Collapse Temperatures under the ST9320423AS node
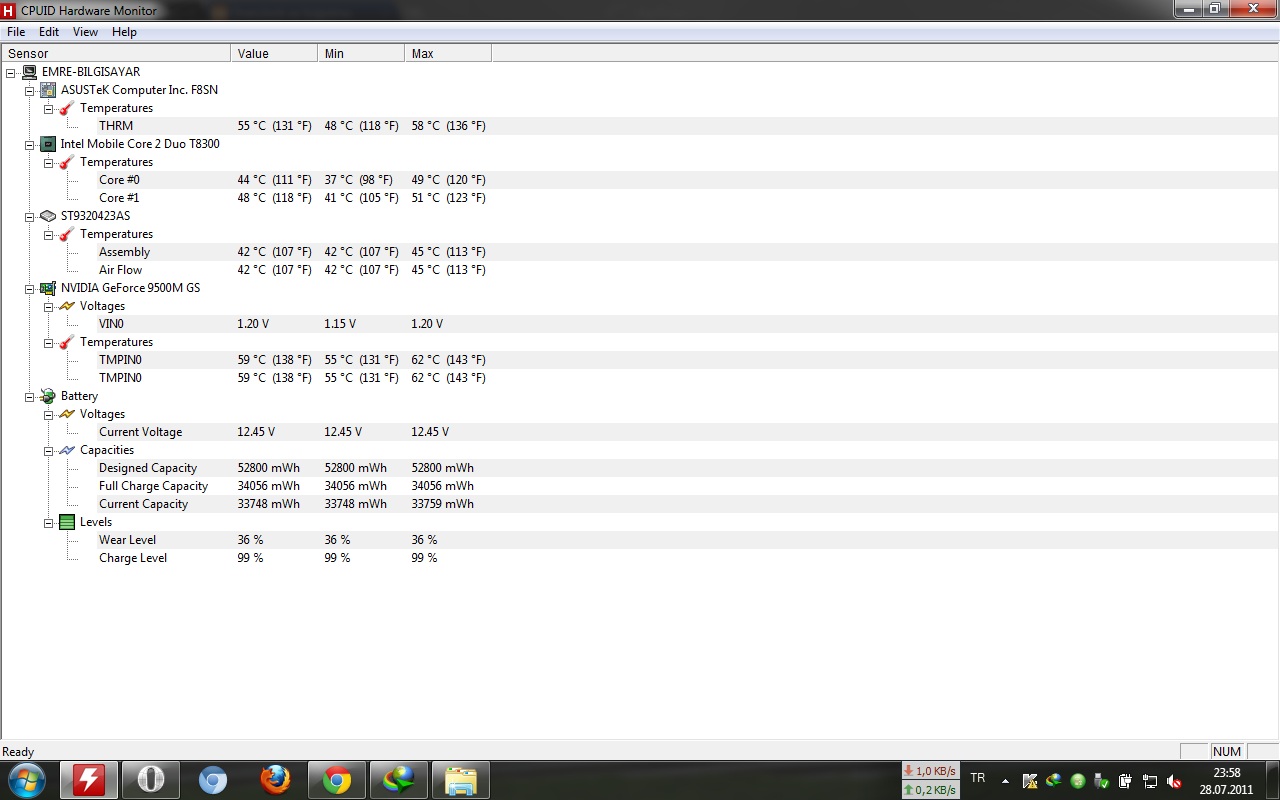The image size is (1280, 800). 49,234
